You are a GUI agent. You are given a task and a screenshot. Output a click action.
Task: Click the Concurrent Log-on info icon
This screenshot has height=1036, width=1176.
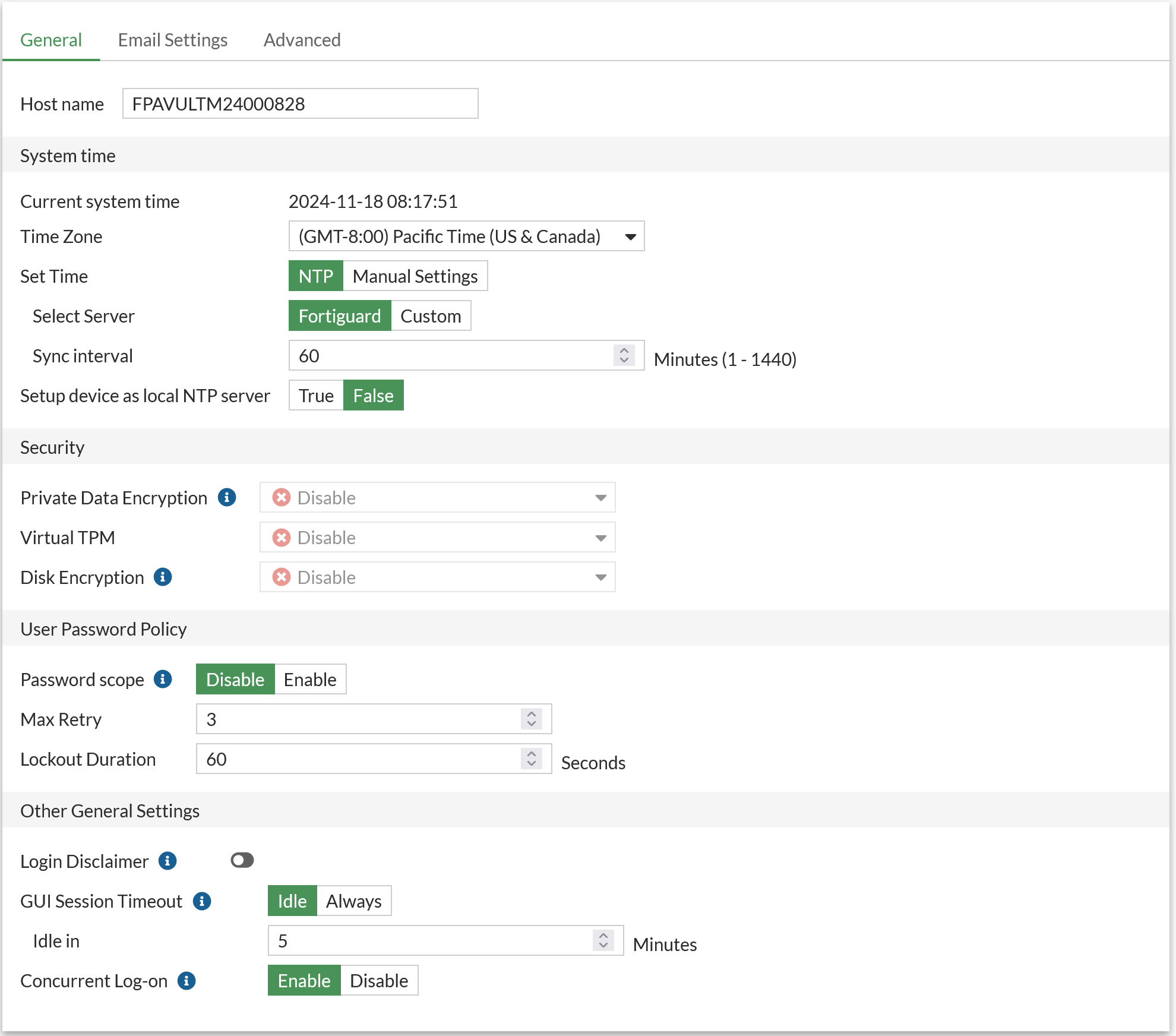click(x=186, y=981)
